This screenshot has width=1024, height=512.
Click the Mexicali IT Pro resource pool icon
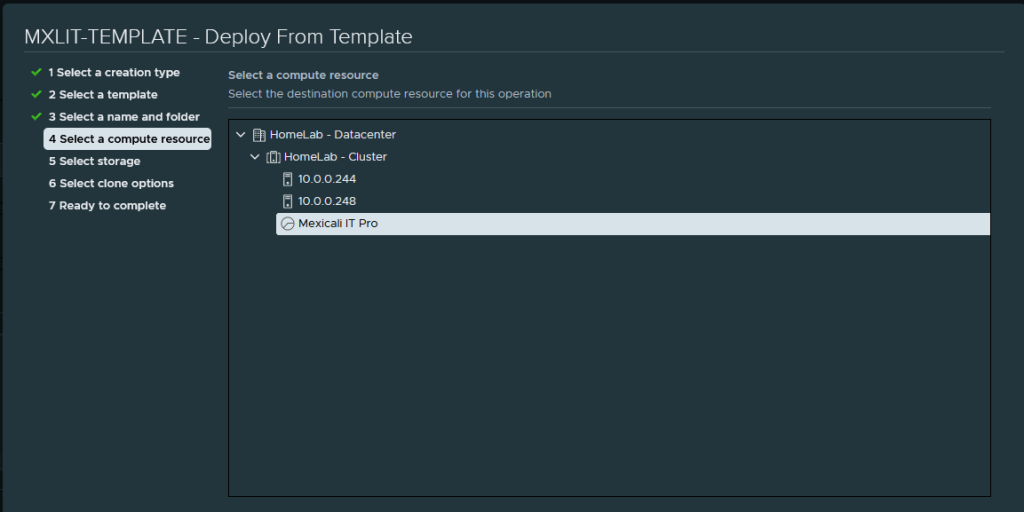[x=288, y=224]
